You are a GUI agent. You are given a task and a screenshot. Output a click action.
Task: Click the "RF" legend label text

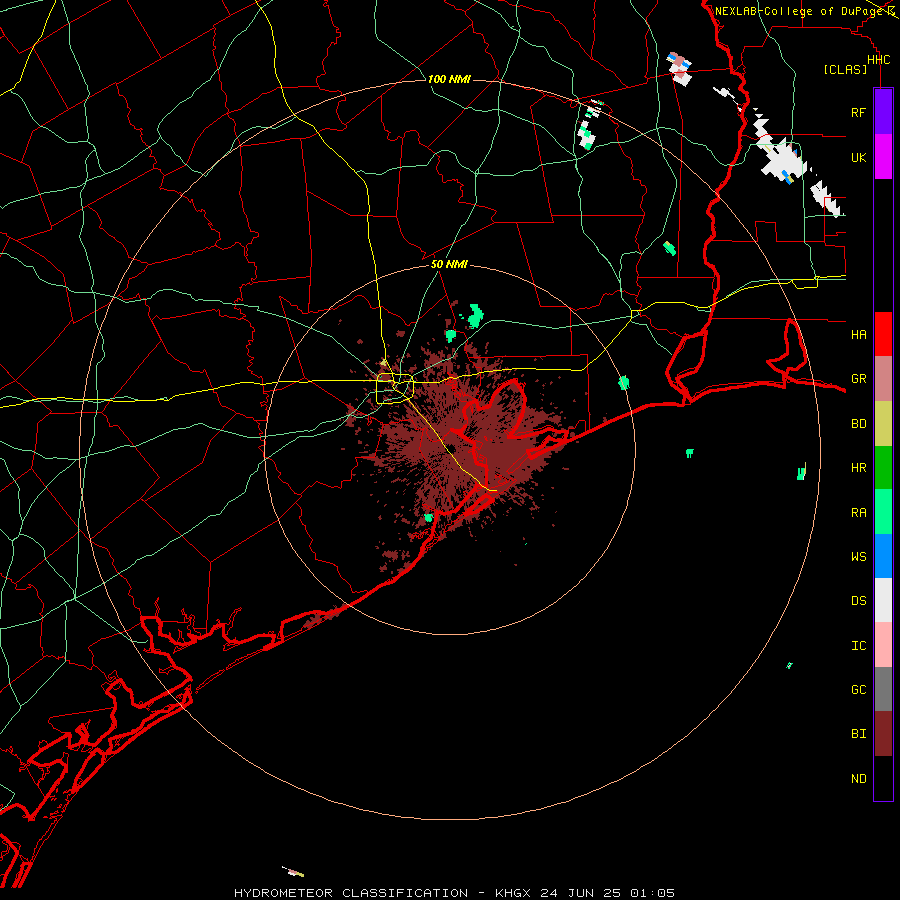[859, 112]
